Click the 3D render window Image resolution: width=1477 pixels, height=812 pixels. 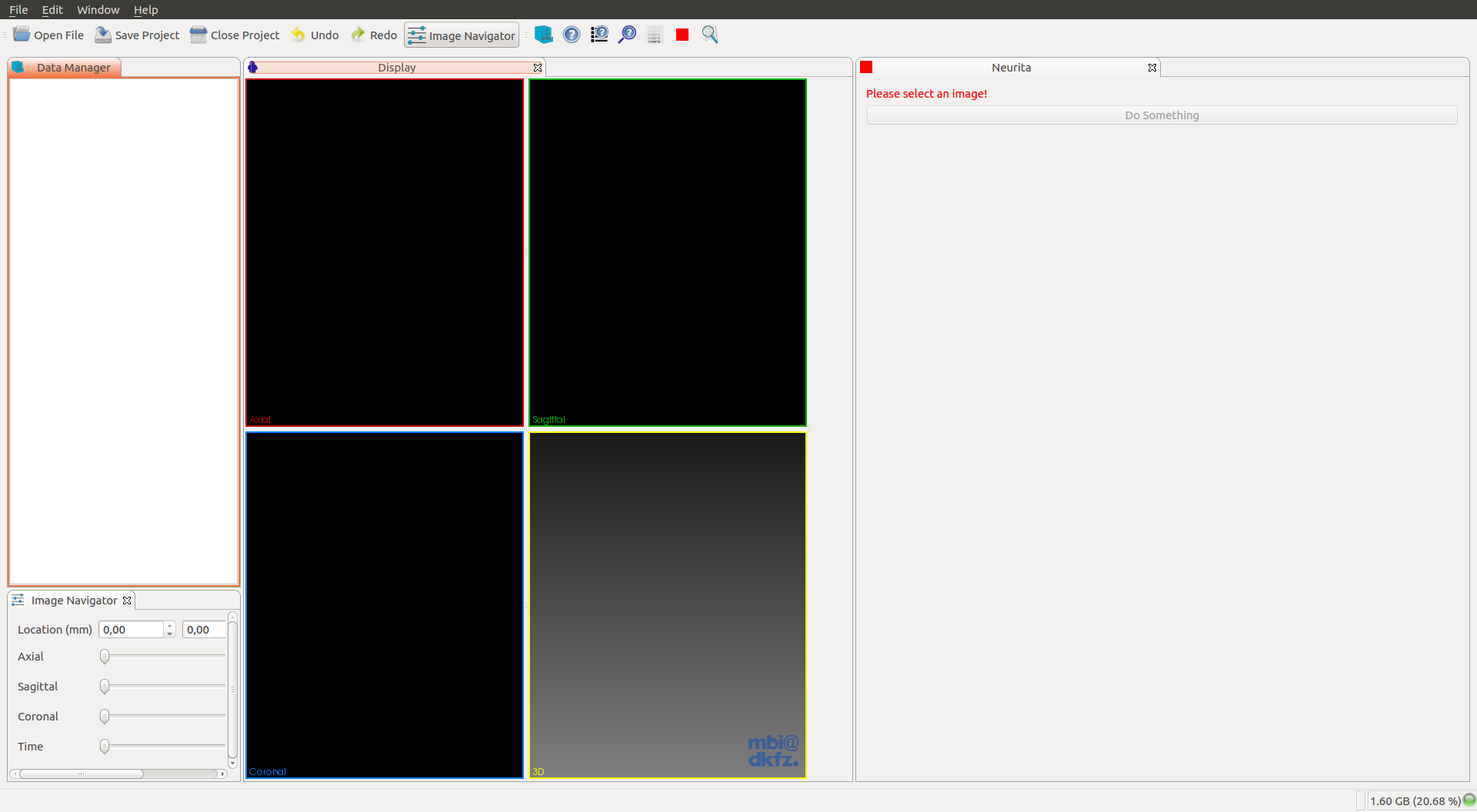click(x=668, y=605)
